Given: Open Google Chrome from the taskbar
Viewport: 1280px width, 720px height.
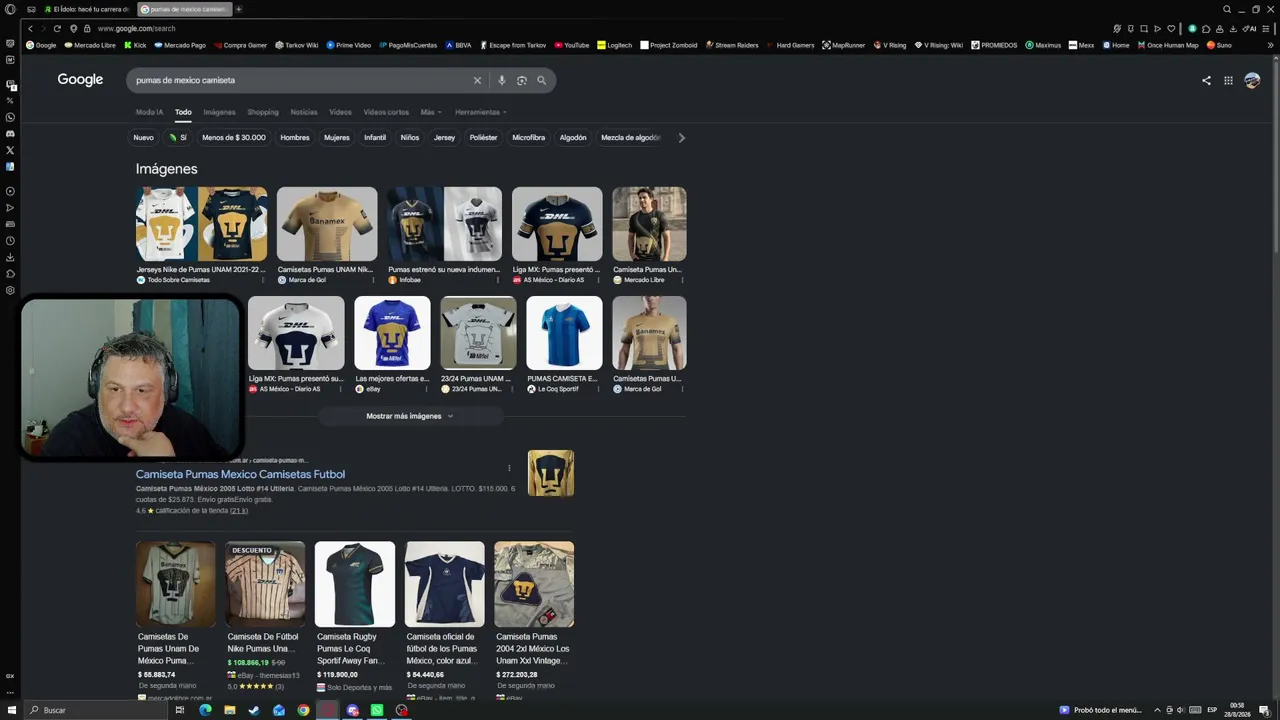Looking at the screenshot, I should 303,710.
